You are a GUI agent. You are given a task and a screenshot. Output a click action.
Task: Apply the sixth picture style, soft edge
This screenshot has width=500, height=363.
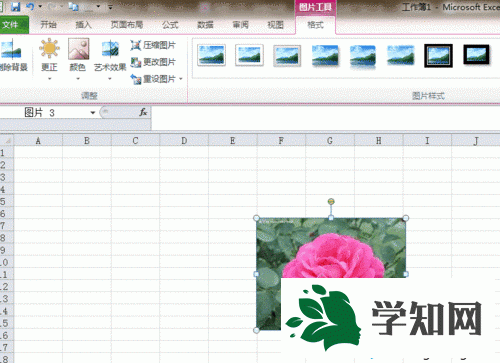click(x=401, y=55)
